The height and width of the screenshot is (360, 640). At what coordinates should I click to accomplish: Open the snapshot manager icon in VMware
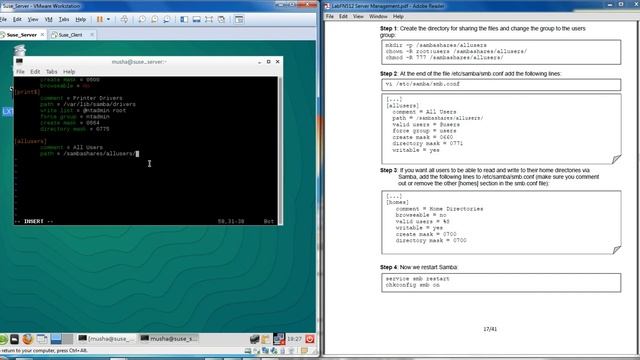coord(167,19)
